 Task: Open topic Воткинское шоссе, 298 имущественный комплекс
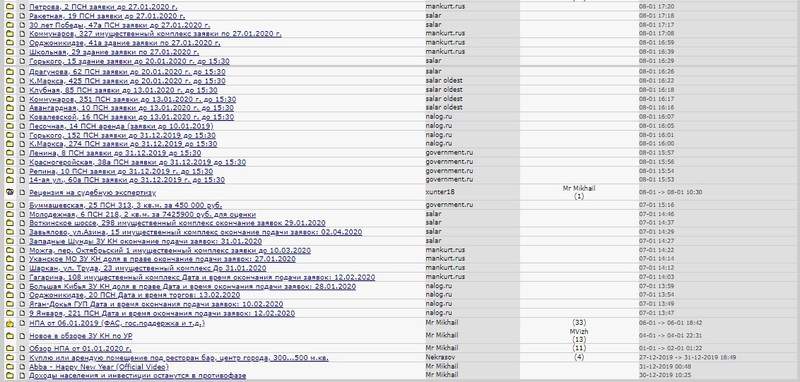coord(177,223)
